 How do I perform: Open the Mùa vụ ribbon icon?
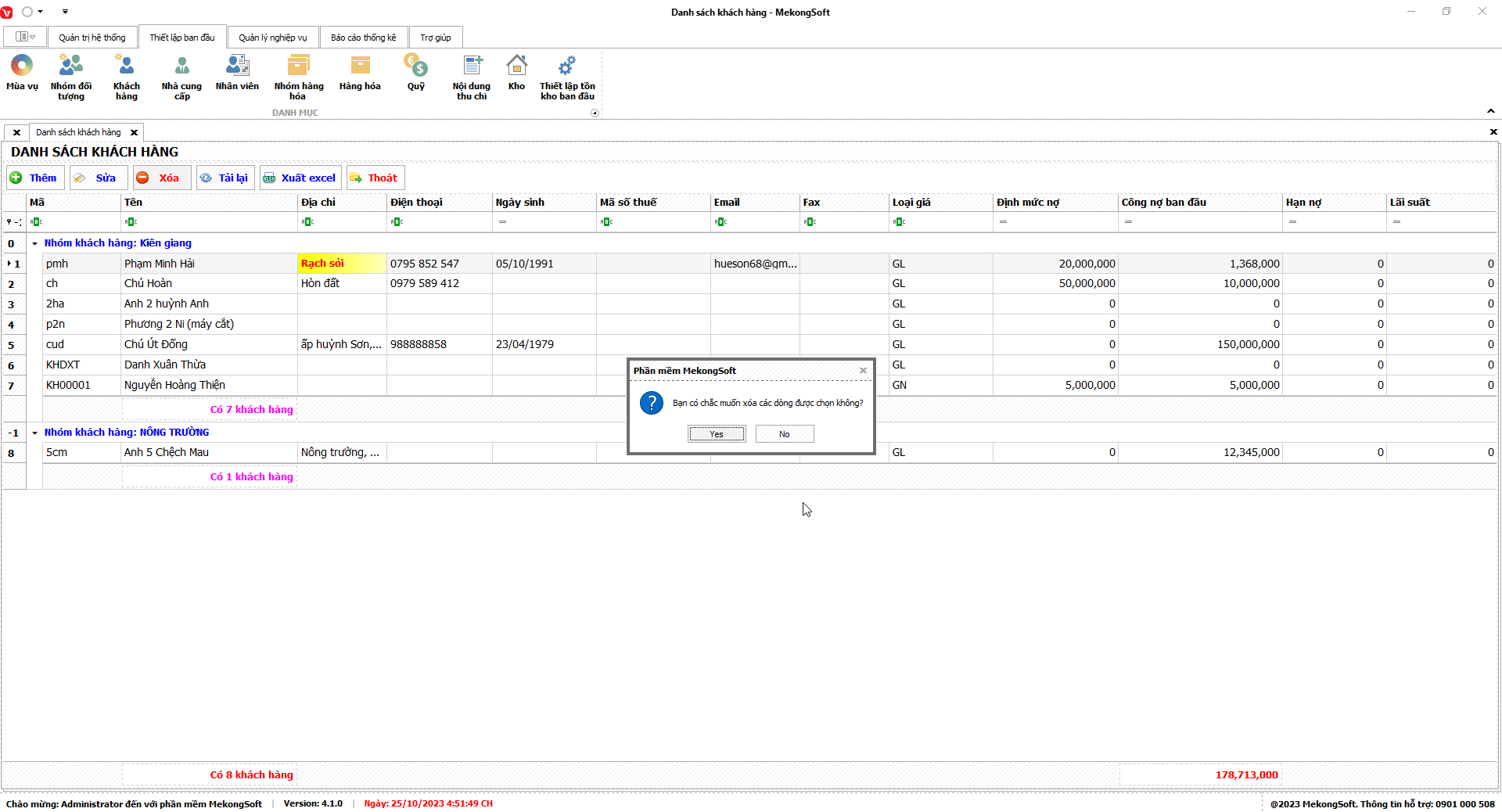click(22, 66)
